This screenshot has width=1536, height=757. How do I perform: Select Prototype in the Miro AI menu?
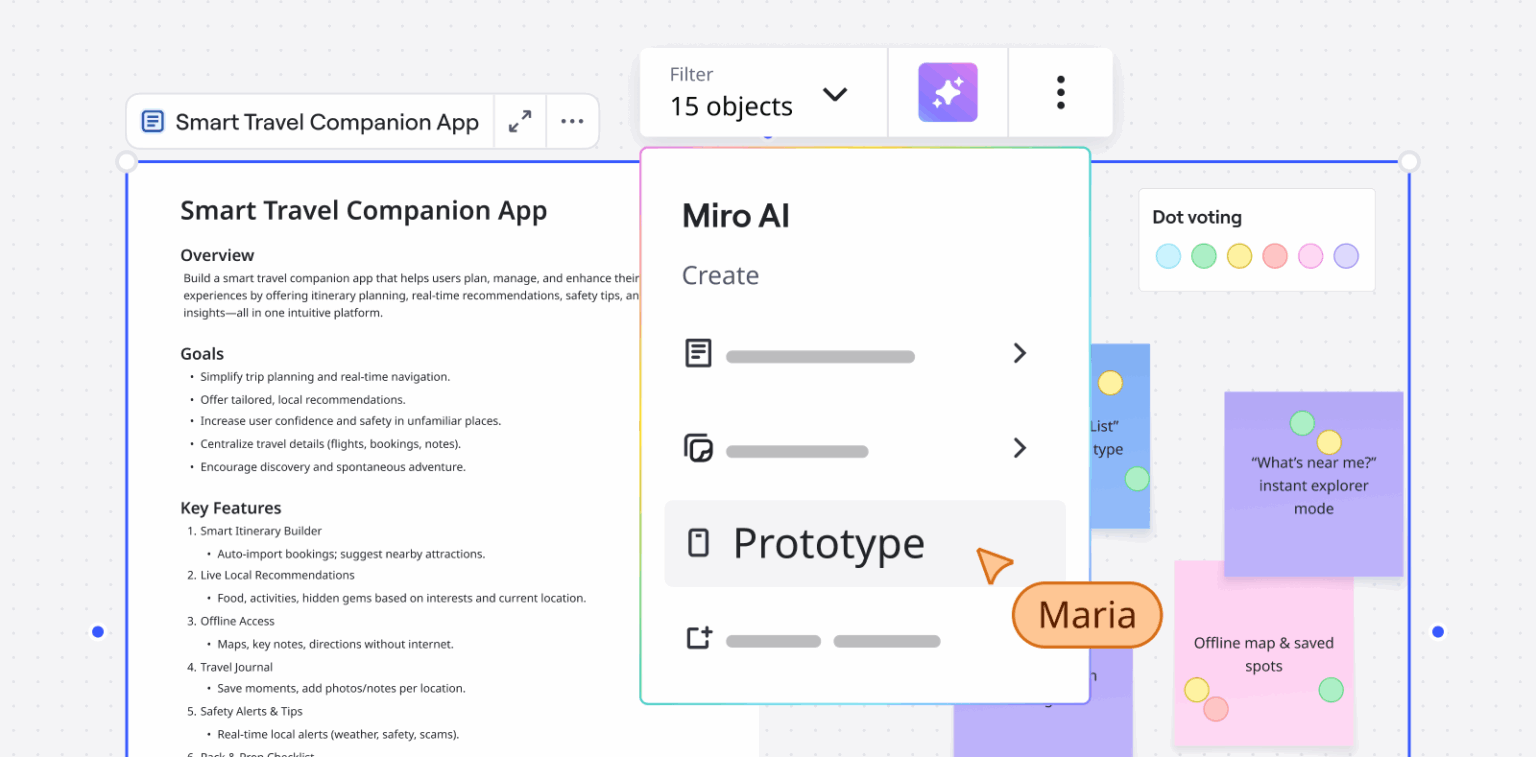point(829,543)
